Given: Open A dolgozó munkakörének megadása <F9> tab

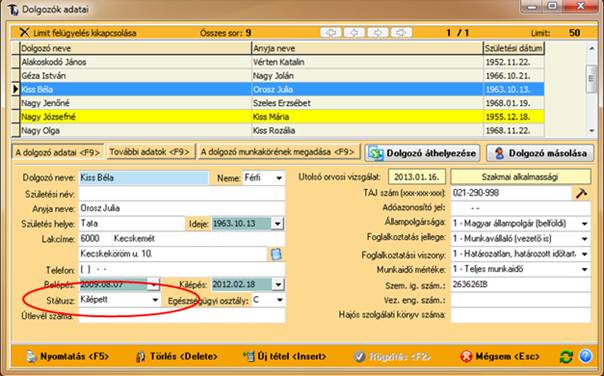Looking at the screenshot, I should click(x=279, y=152).
